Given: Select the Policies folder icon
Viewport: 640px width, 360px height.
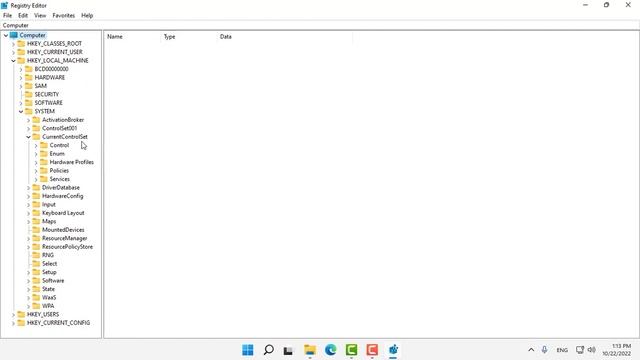Looking at the screenshot, I should pos(44,171).
